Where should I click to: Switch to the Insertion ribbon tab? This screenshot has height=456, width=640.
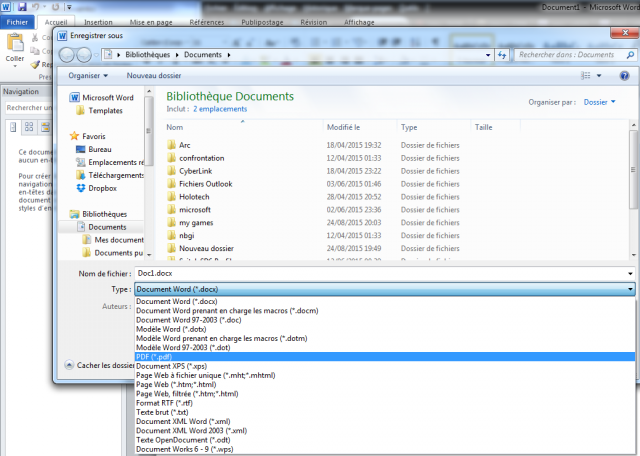point(98,22)
